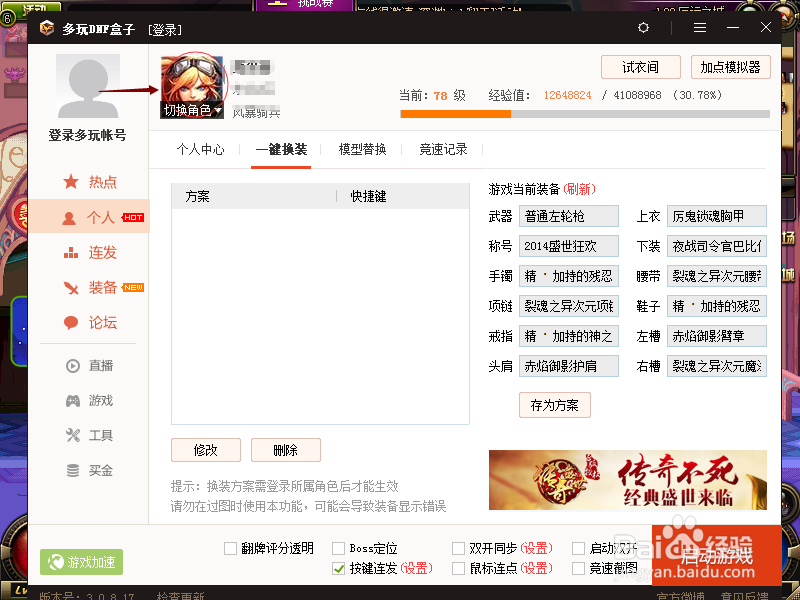This screenshot has height=600, width=800.
Task: Click the [登录] link in title bar
Action: click(x=165, y=30)
